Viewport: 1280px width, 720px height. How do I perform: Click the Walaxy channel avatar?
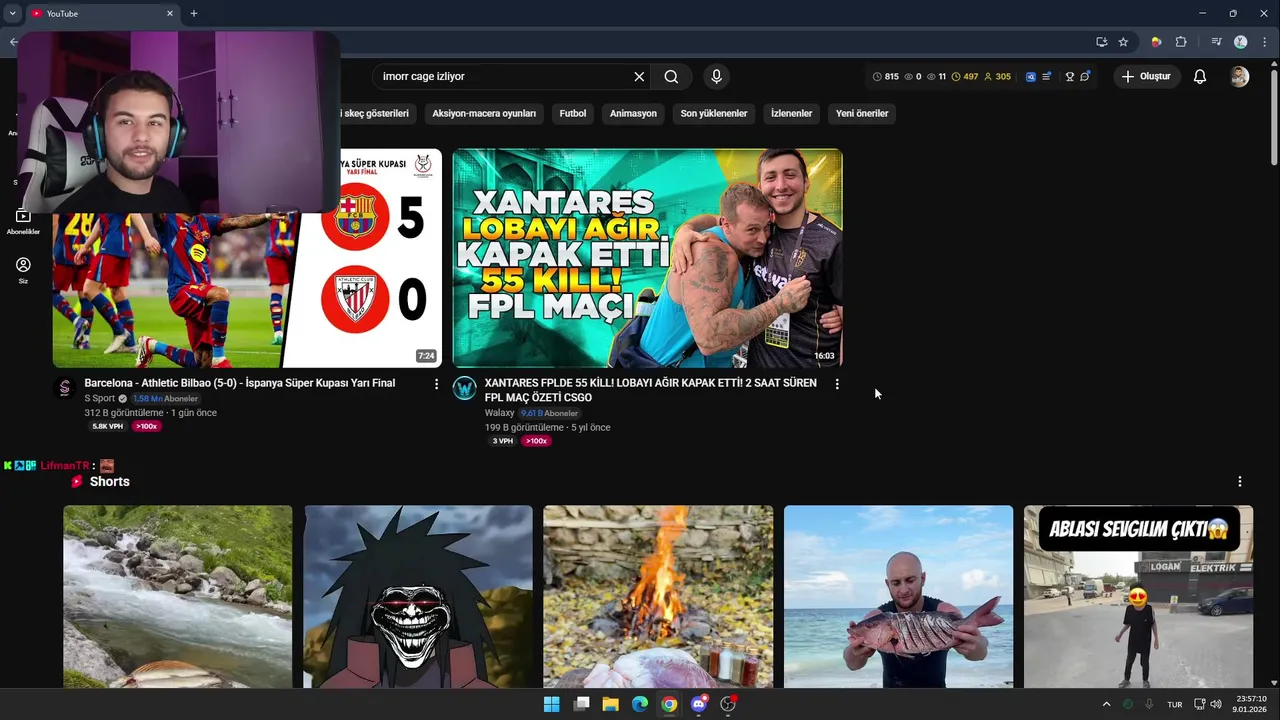464,389
